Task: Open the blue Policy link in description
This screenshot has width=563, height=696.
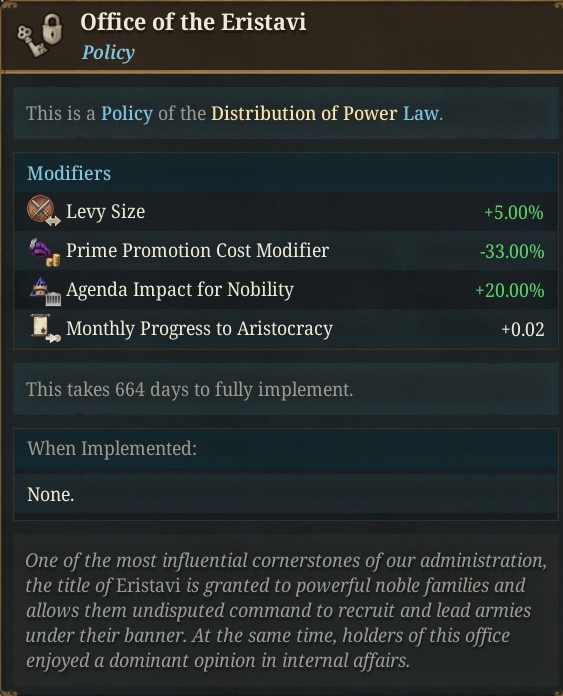Action: pos(127,114)
